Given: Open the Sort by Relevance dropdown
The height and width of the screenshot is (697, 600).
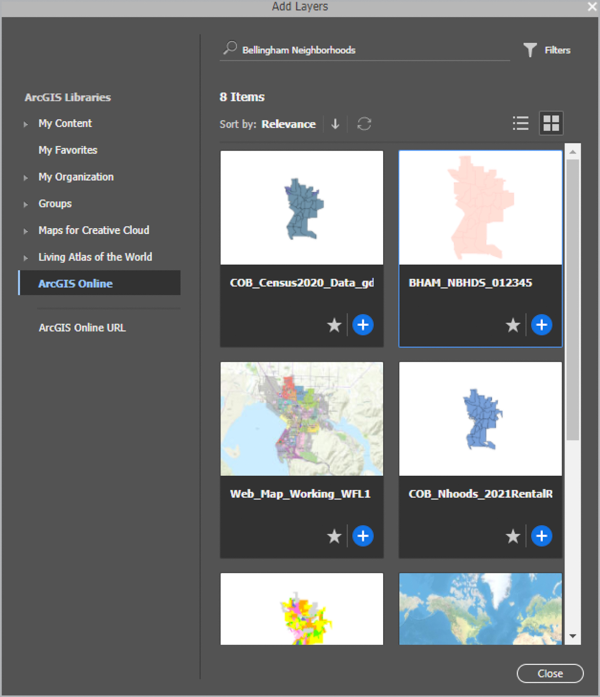Looking at the screenshot, I should [x=288, y=124].
